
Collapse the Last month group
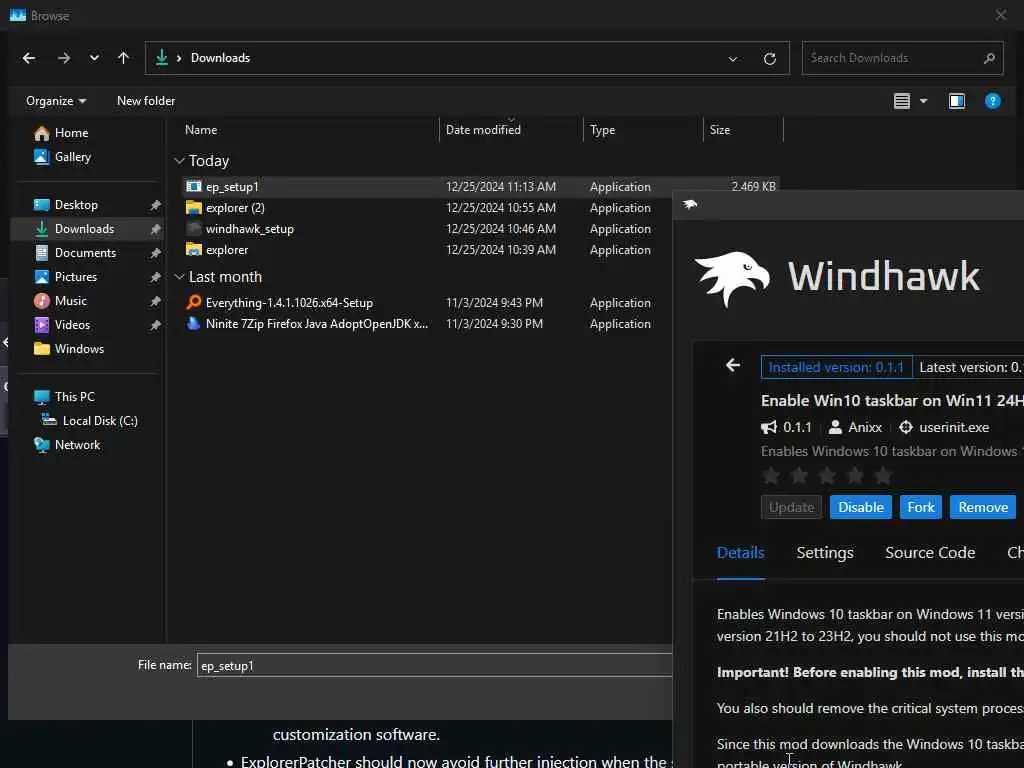180,277
